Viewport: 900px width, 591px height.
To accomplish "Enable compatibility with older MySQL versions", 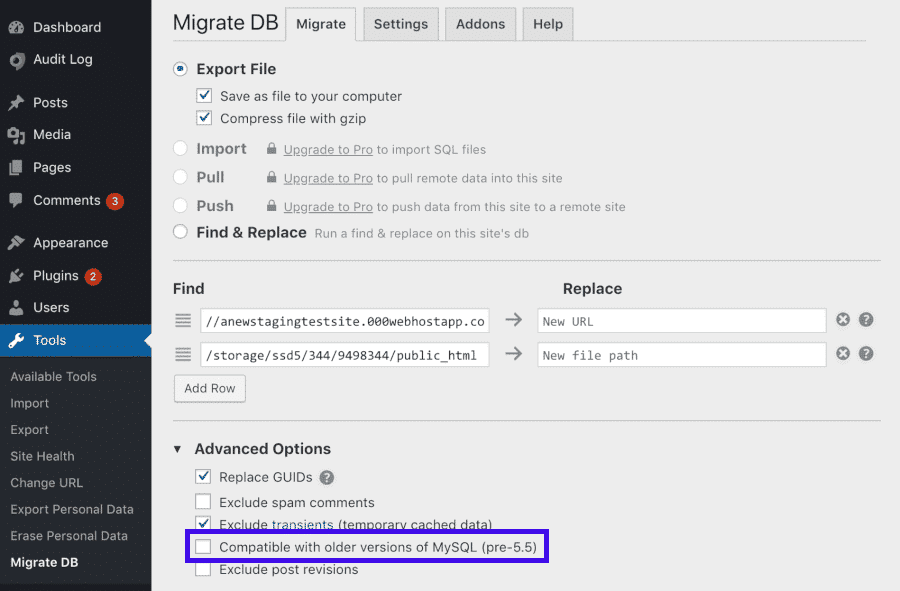I will (203, 546).
